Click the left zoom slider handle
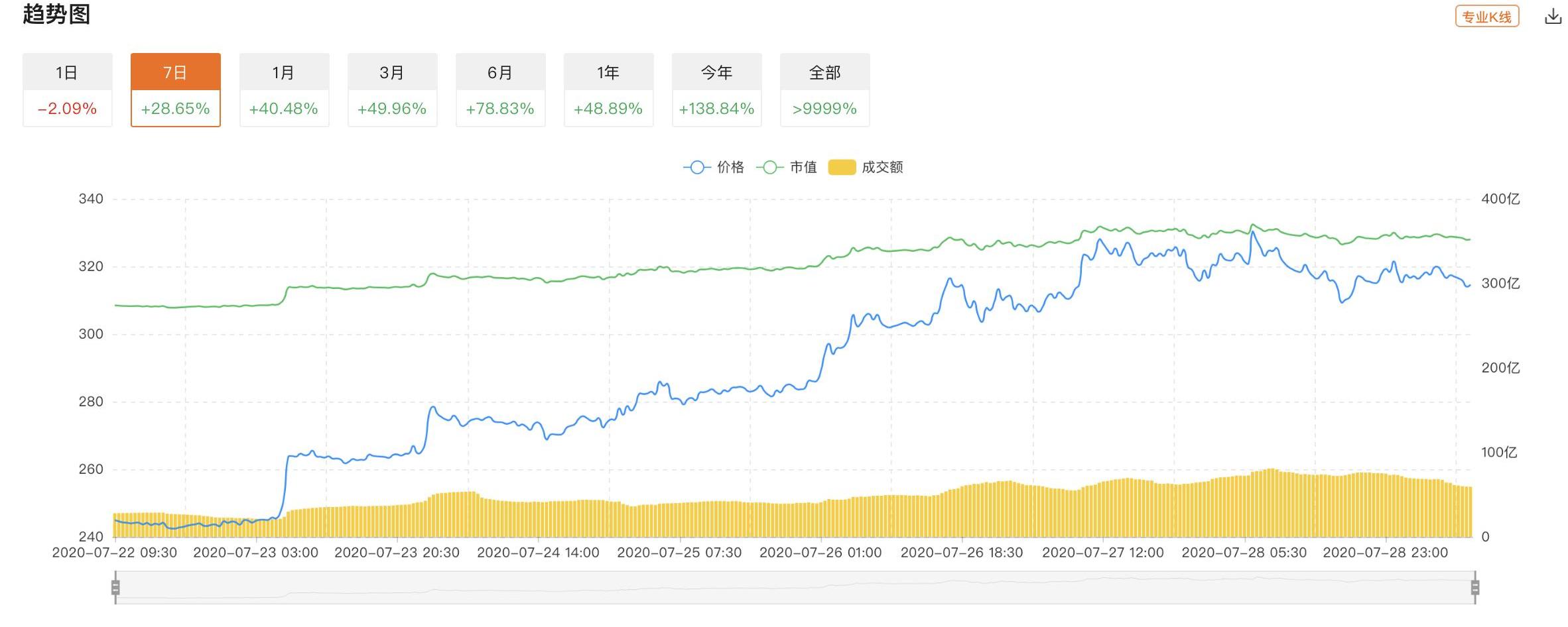 coord(115,587)
